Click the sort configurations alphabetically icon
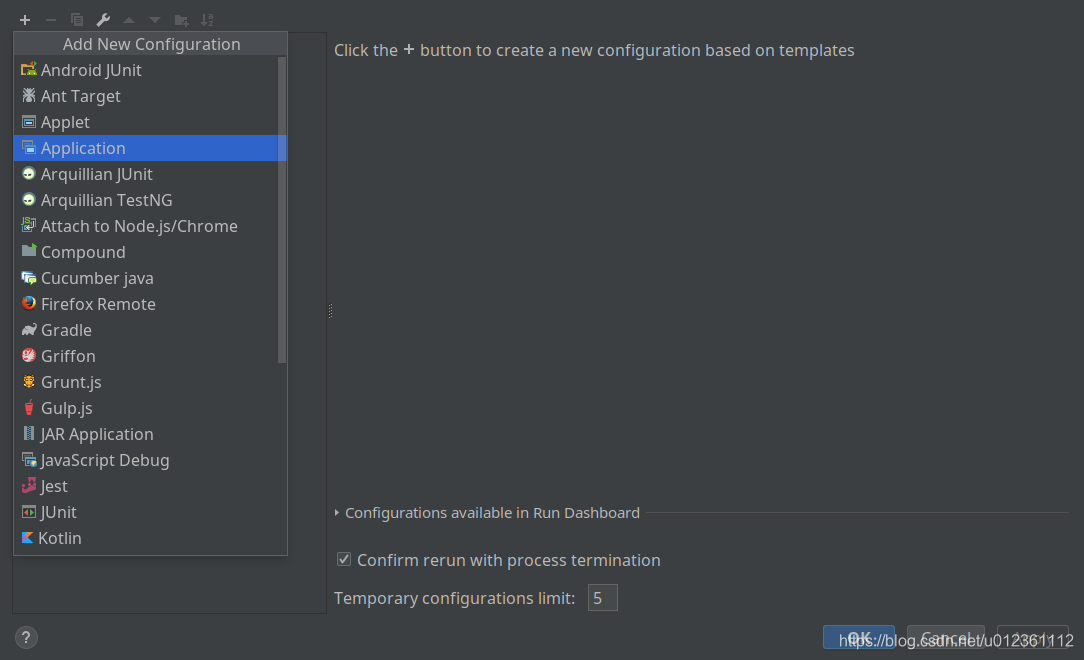The image size is (1084, 660). tap(207, 20)
